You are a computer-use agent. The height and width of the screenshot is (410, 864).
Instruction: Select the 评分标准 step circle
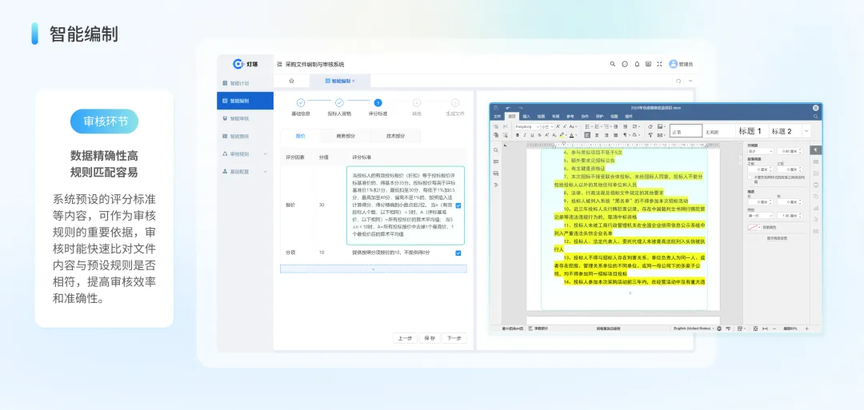tap(377, 102)
